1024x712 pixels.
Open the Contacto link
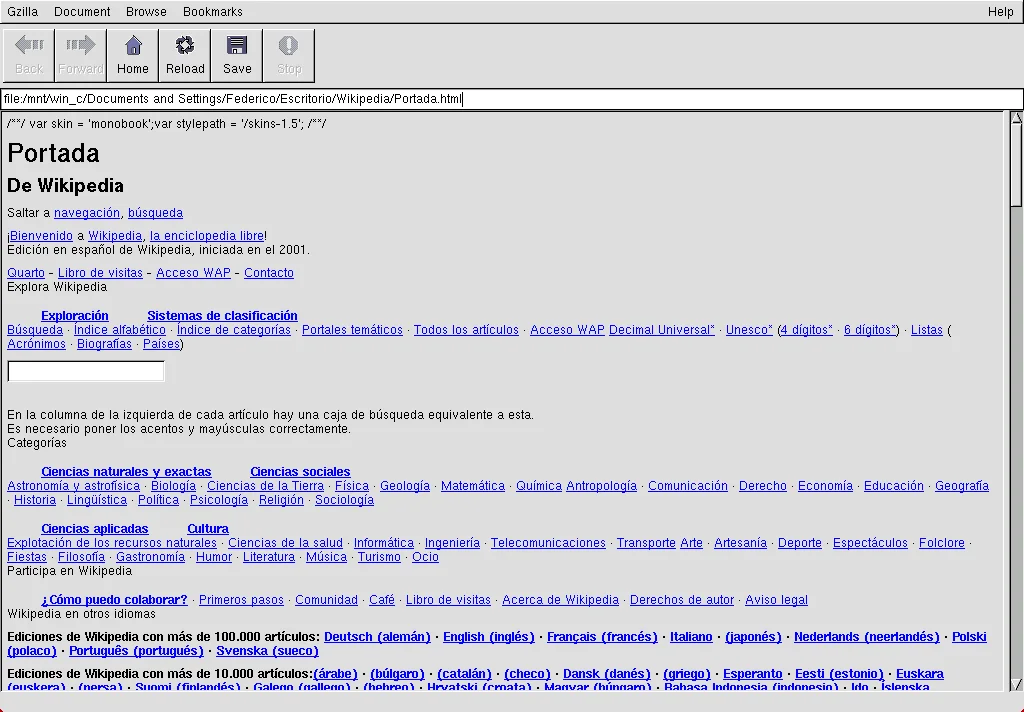point(269,273)
